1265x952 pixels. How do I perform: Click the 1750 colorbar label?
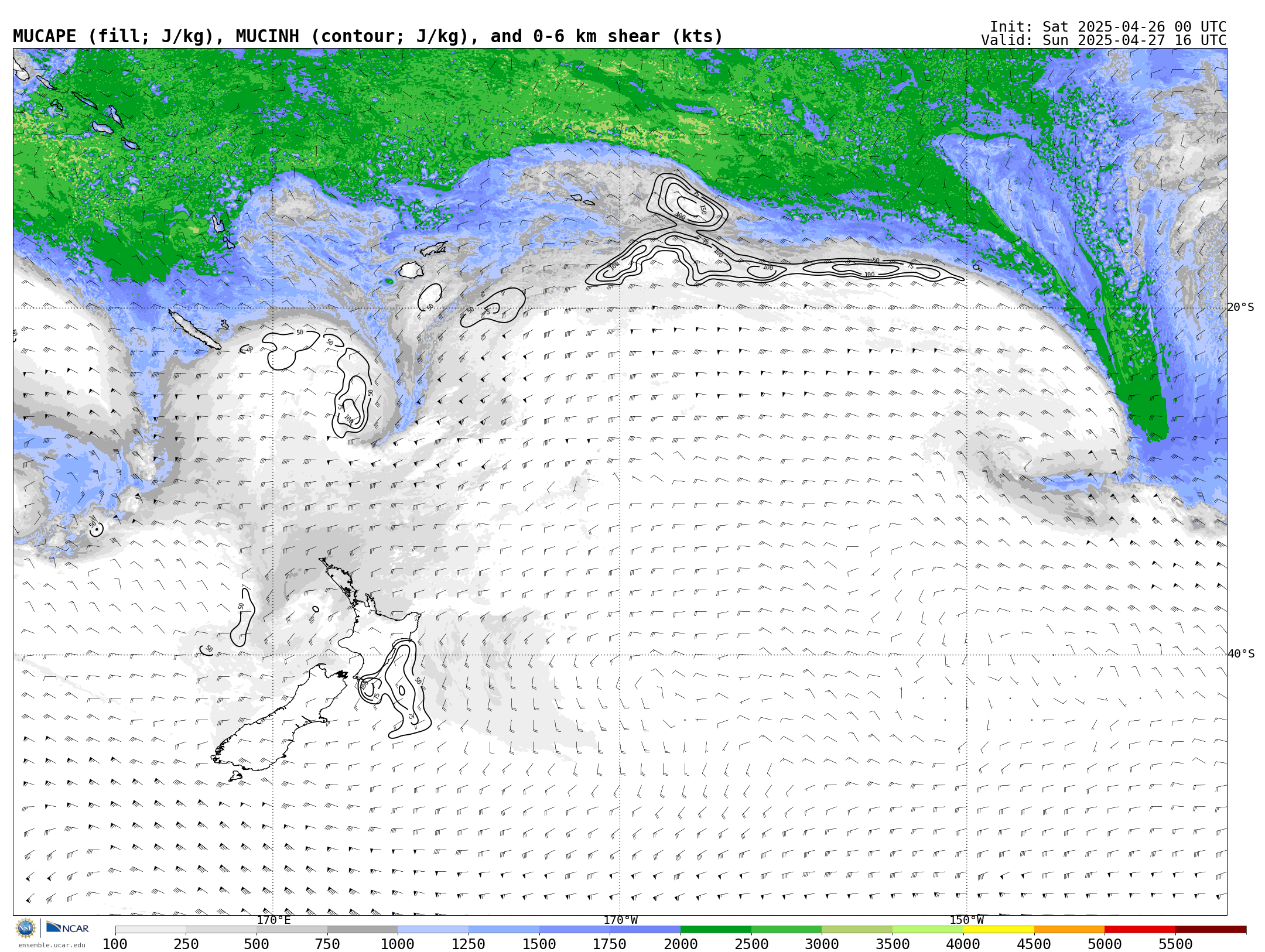610,944
